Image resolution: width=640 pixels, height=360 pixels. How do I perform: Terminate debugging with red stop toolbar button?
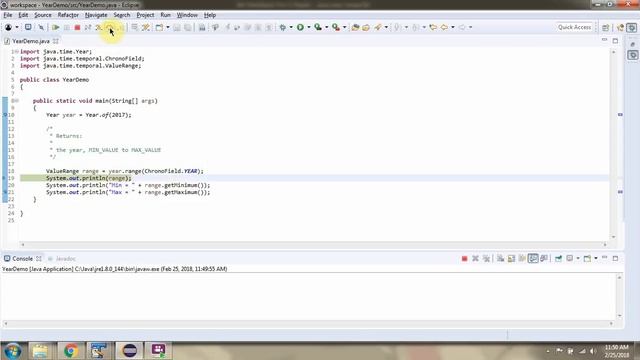pyautogui.click(x=77, y=27)
